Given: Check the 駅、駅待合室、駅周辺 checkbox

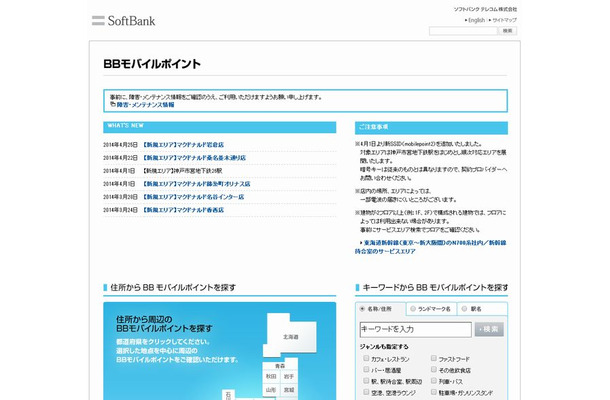Looking at the screenshot, I should click(x=366, y=381).
